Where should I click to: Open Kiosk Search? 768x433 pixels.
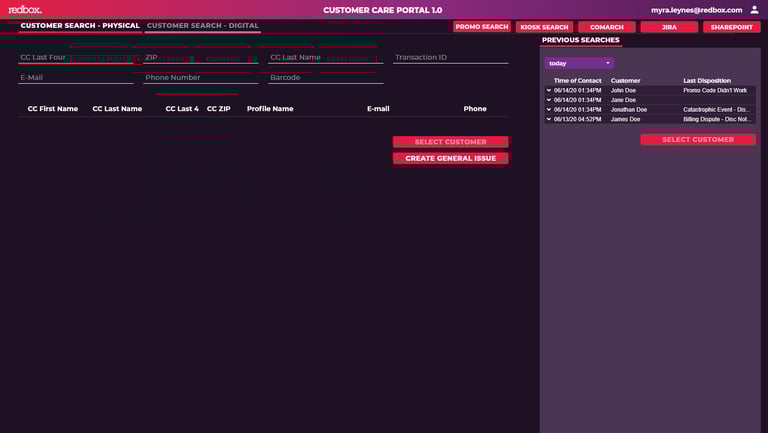pos(544,27)
